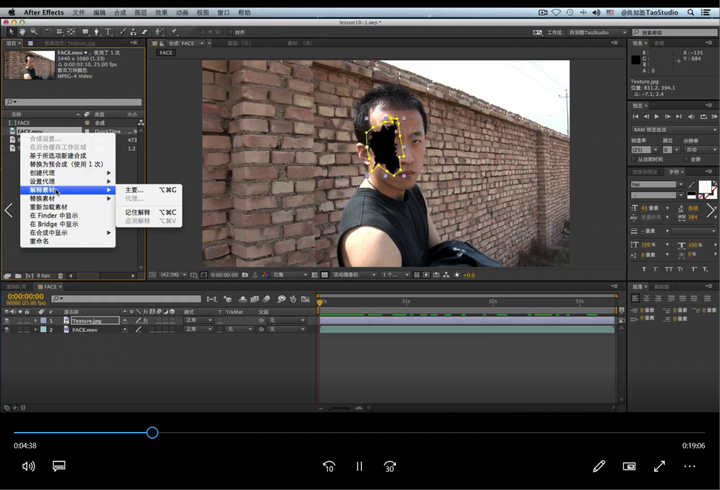Viewport: 720px width, 490px height.
Task: Open the 活动摄像机 camera view dropdown
Action: click(354, 275)
